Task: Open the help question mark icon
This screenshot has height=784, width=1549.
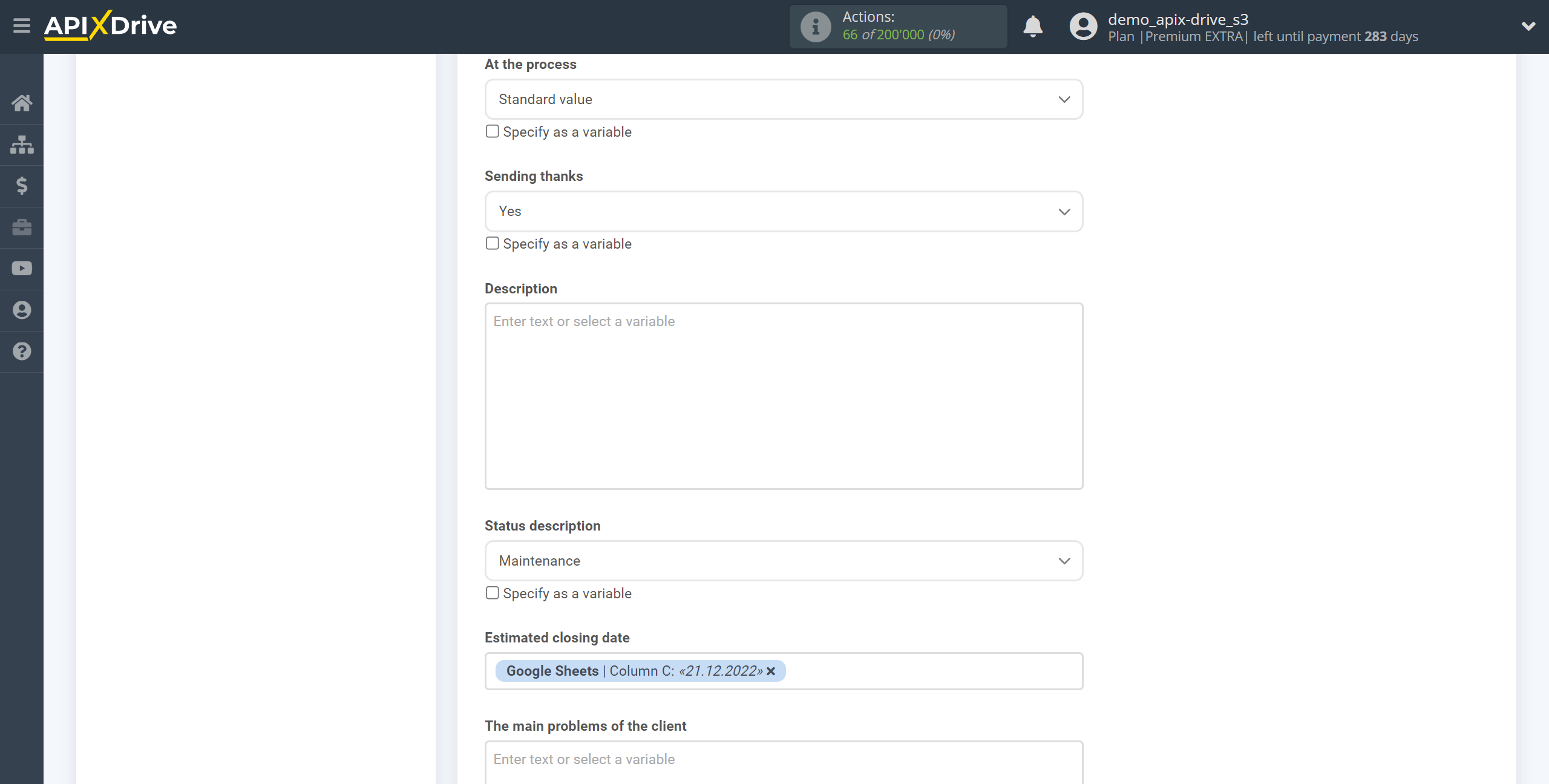Action: pyautogui.click(x=22, y=351)
